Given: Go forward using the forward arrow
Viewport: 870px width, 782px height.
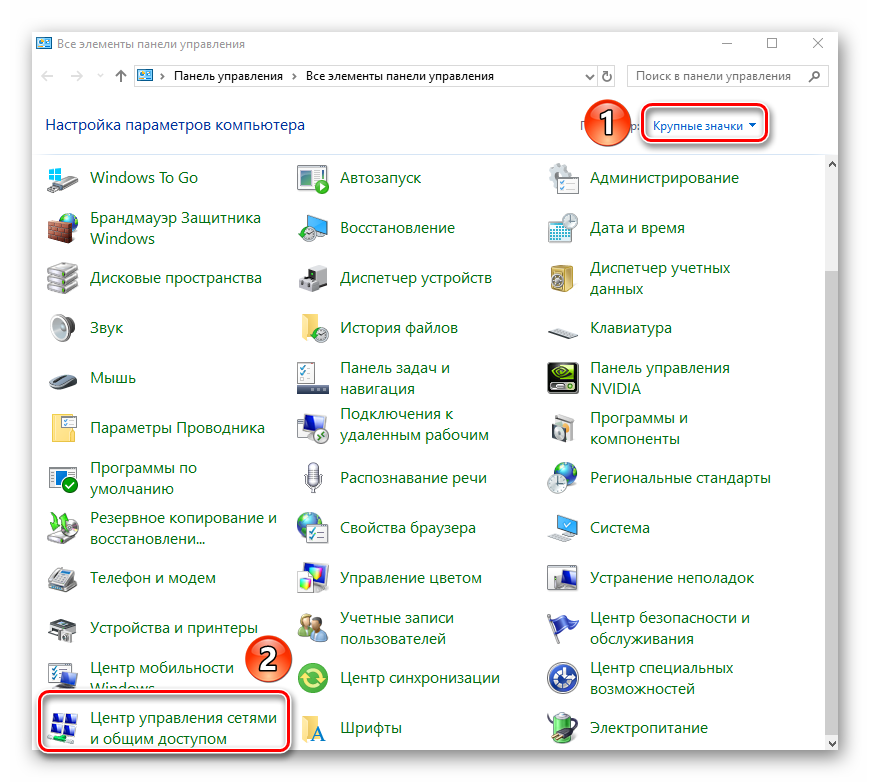Looking at the screenshot, I should [77, 76].
